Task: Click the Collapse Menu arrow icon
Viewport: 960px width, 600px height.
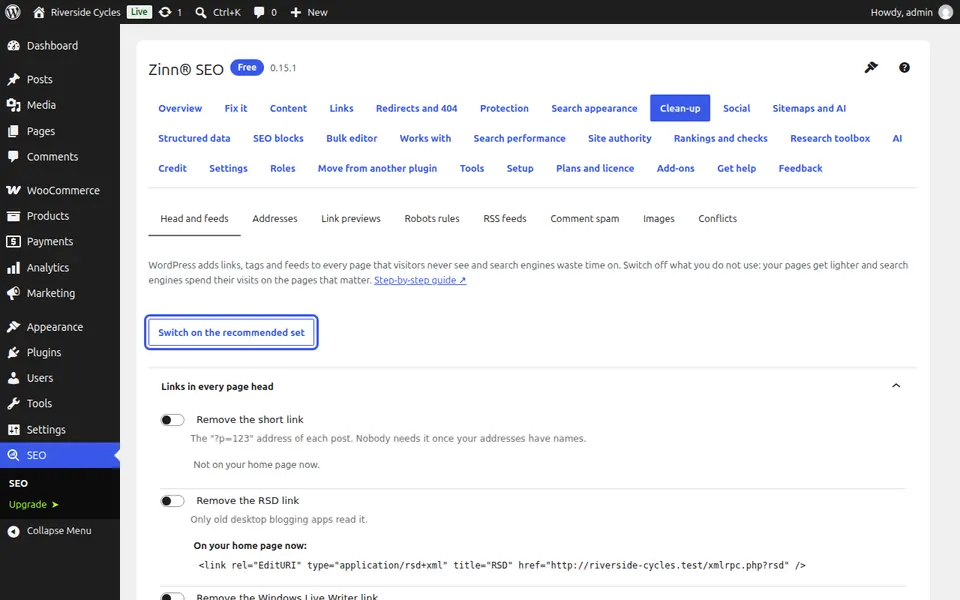Action: click(x=13, y=531)
